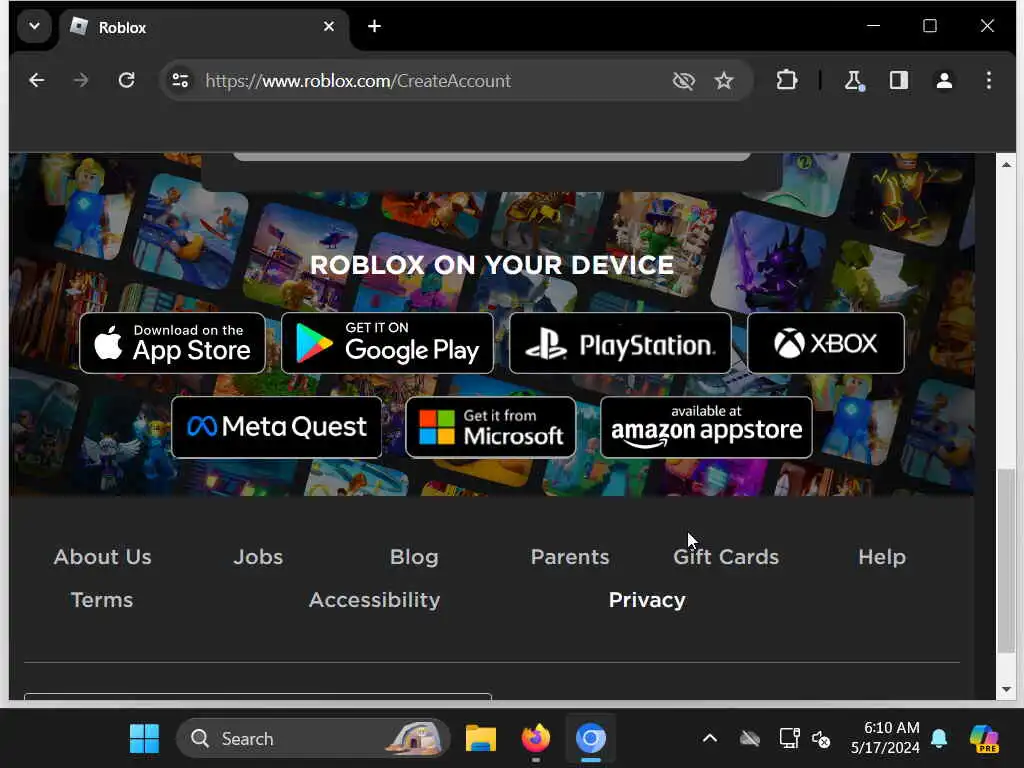Reload the Roblox page
Image resolution: width=1024 pixels, height=768 pixels.
tap(127, 80)
